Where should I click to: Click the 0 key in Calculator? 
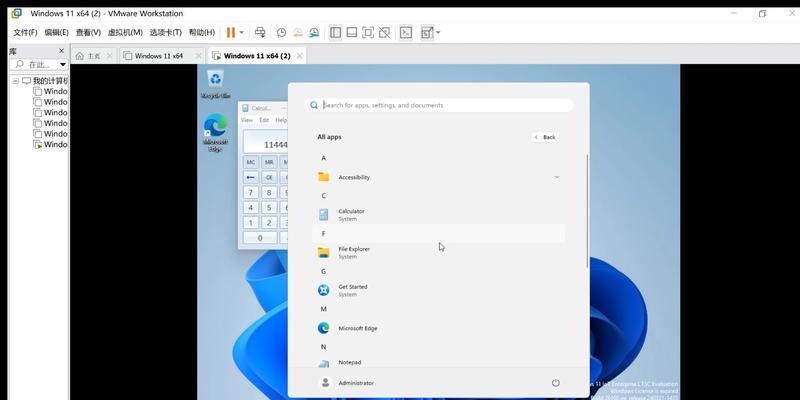260,238
